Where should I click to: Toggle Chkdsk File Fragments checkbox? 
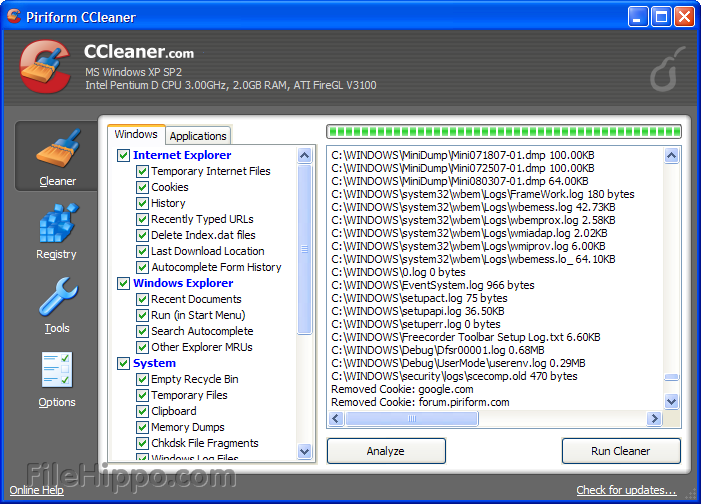142,444
